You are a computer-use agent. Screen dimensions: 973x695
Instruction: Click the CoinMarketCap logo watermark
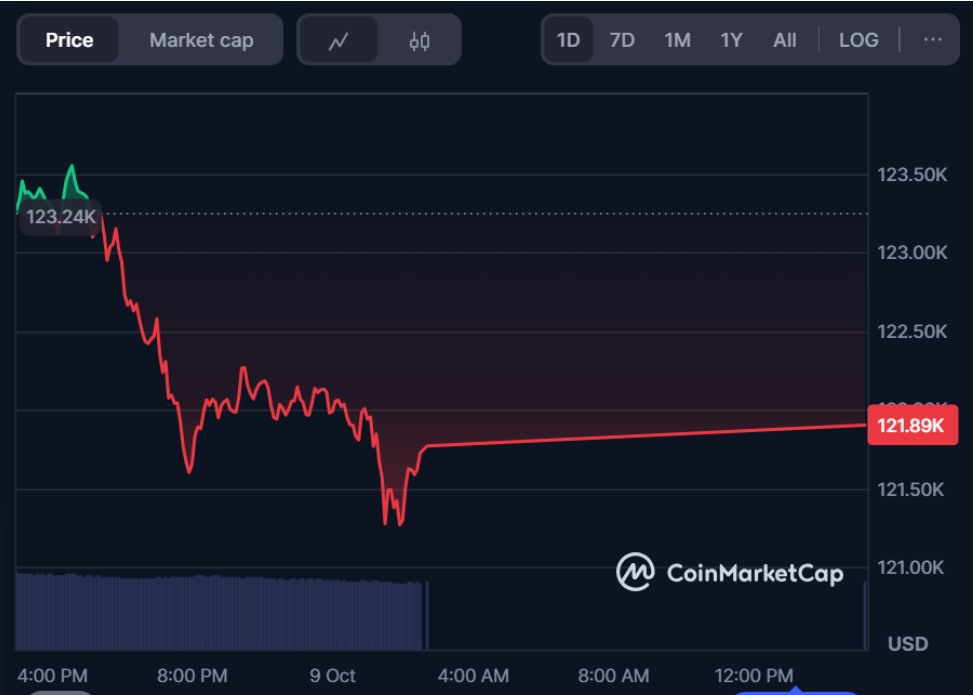point(730,572)
